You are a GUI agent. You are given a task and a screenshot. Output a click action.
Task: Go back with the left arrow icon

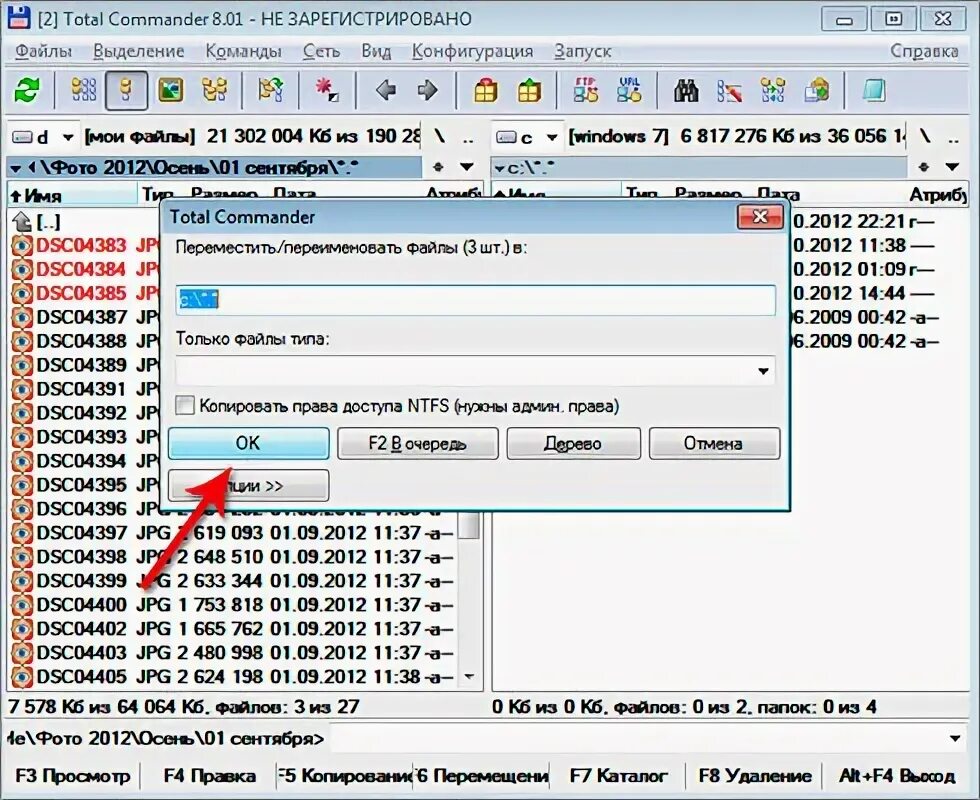click(x=386, y=91)
